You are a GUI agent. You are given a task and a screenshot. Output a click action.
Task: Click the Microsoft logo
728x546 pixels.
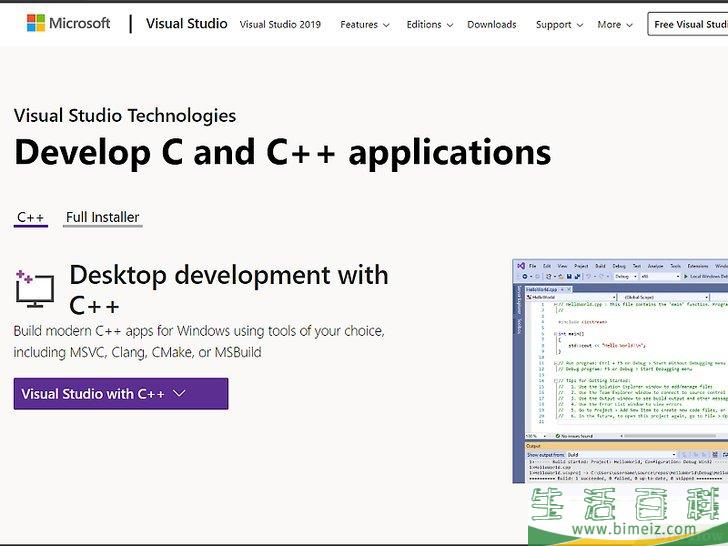[x=69, y=23]
